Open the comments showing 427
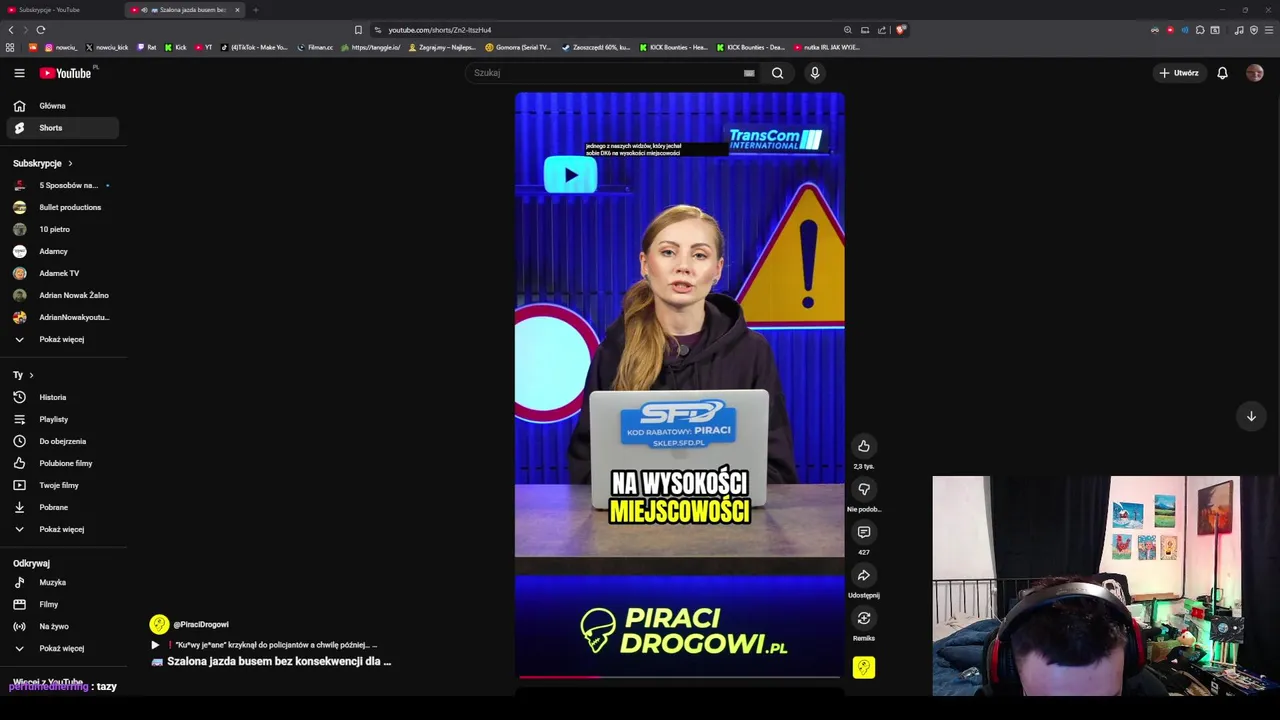Viewport: 1280px width, 720px height. point(864,532)
